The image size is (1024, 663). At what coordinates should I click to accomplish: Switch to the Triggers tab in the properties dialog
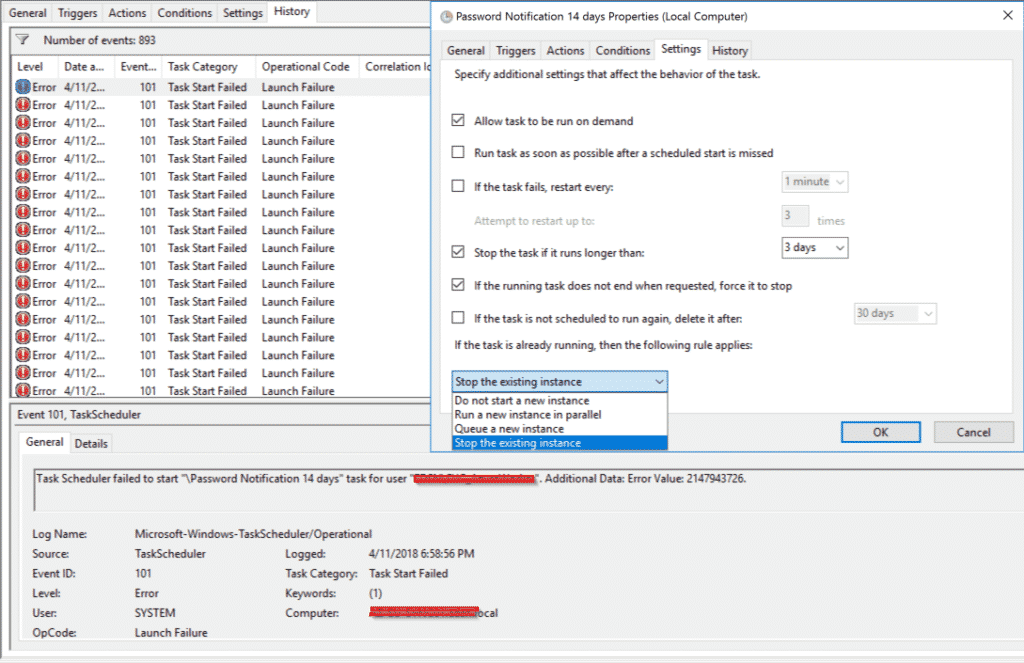click(x=515, y=49)
